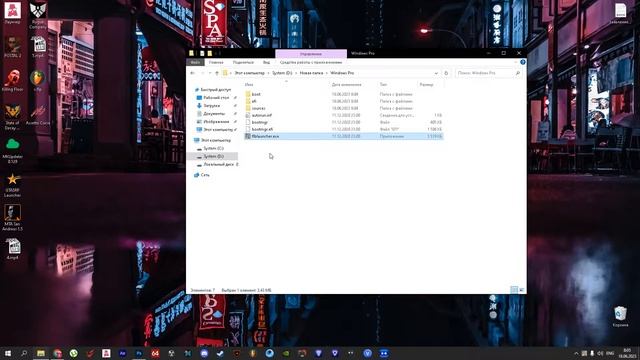This screenshot has width=640, height=360.
Task: Open System (C:) drive in navigation pane
Action: (x=213, y=148)
